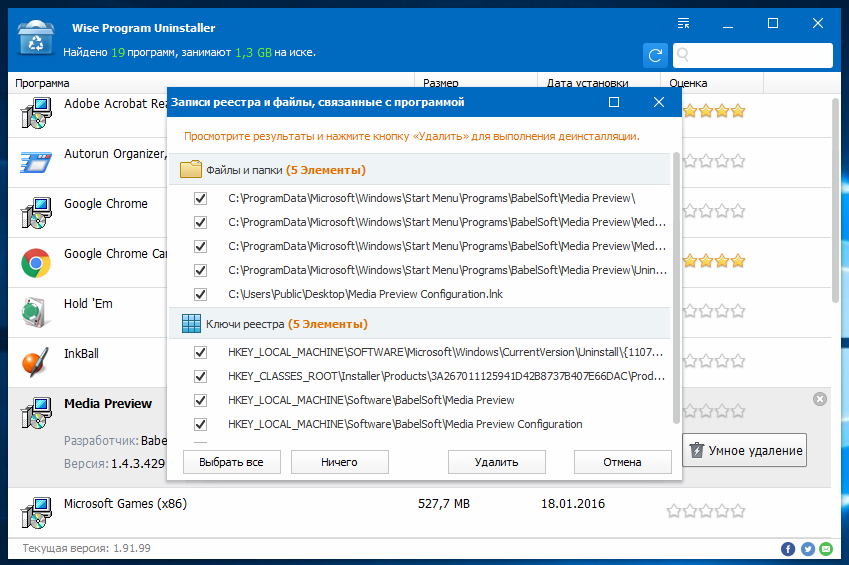
Task: Rate Media Preview using its stars
Action: (x=714, y=411)
